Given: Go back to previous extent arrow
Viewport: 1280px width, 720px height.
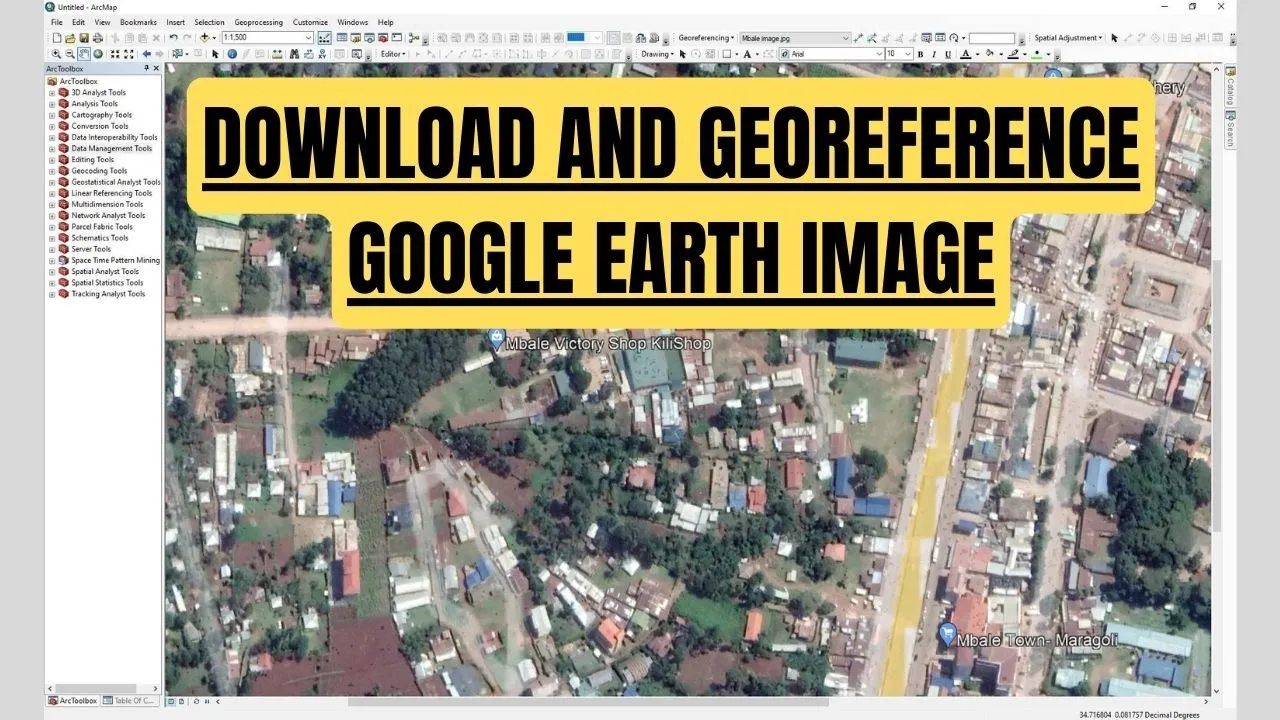Looking at the screenshot, I should 147,53.
